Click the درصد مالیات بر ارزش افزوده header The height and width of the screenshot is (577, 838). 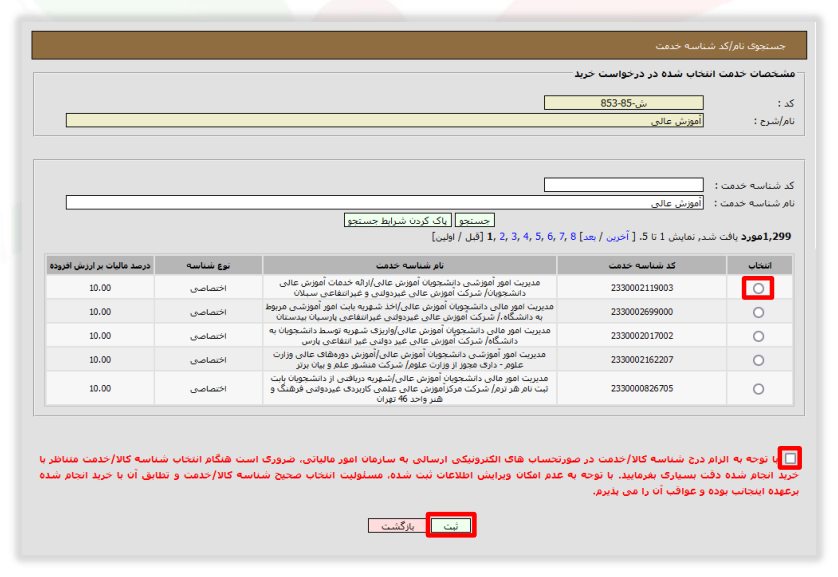click(100, 266)
